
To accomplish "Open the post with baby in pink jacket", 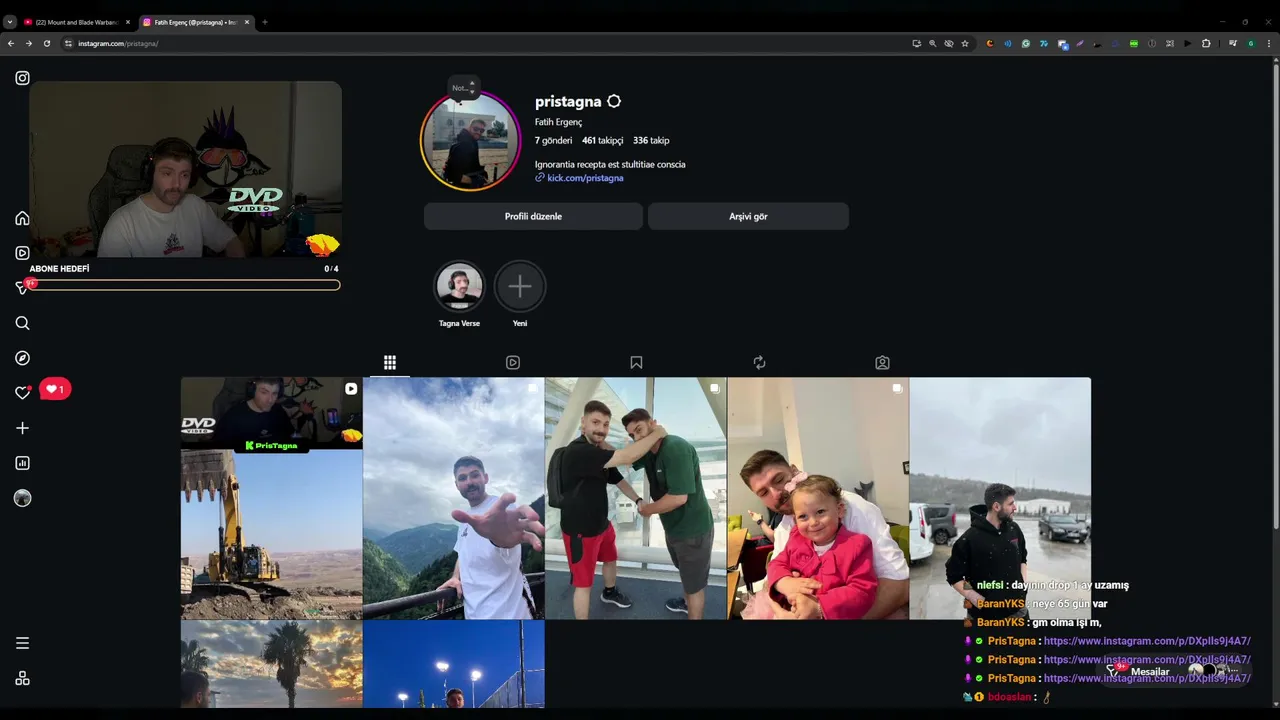I will (x=818, y=498).
